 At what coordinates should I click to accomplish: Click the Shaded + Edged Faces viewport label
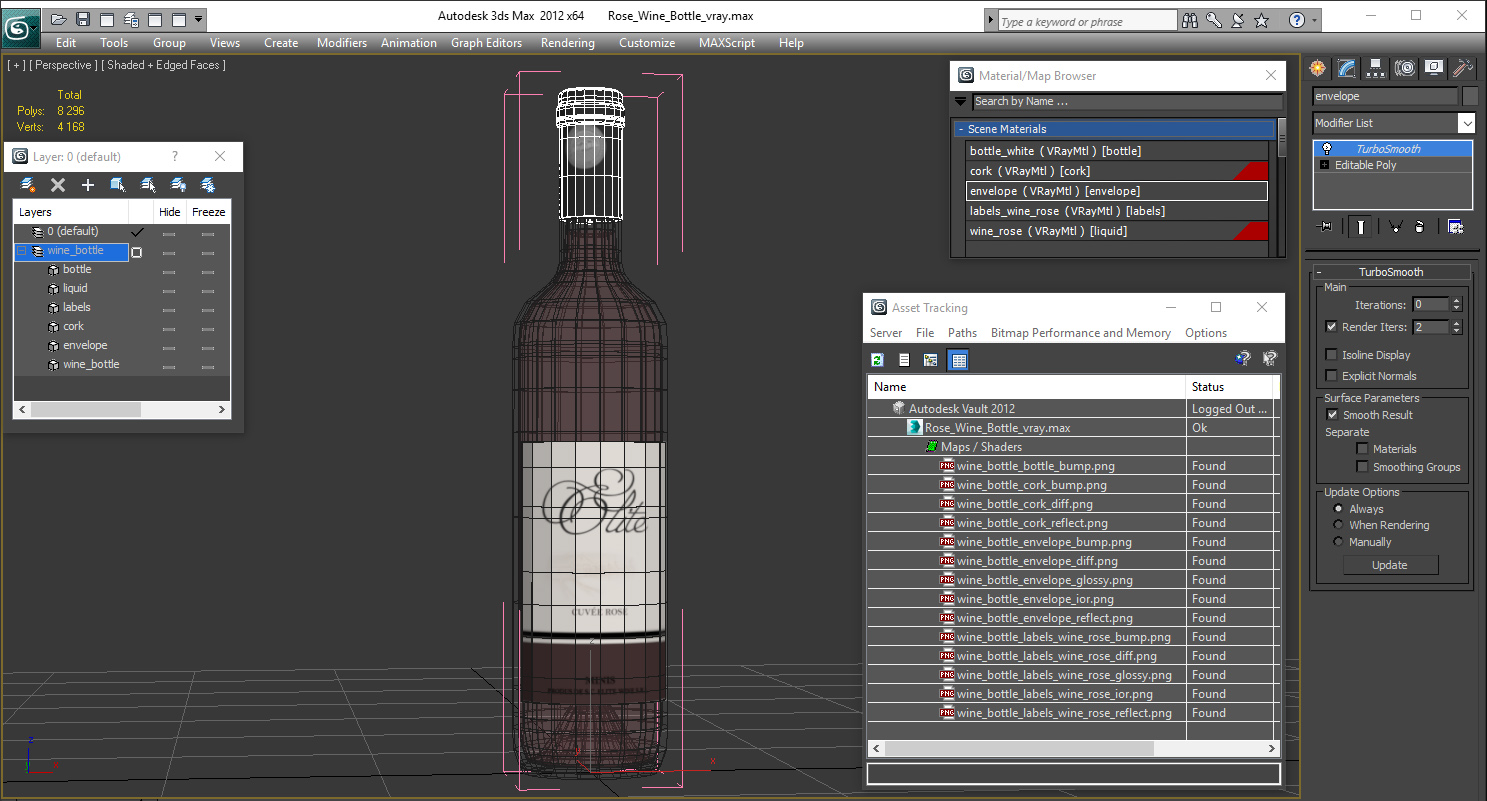coord(164,65)
